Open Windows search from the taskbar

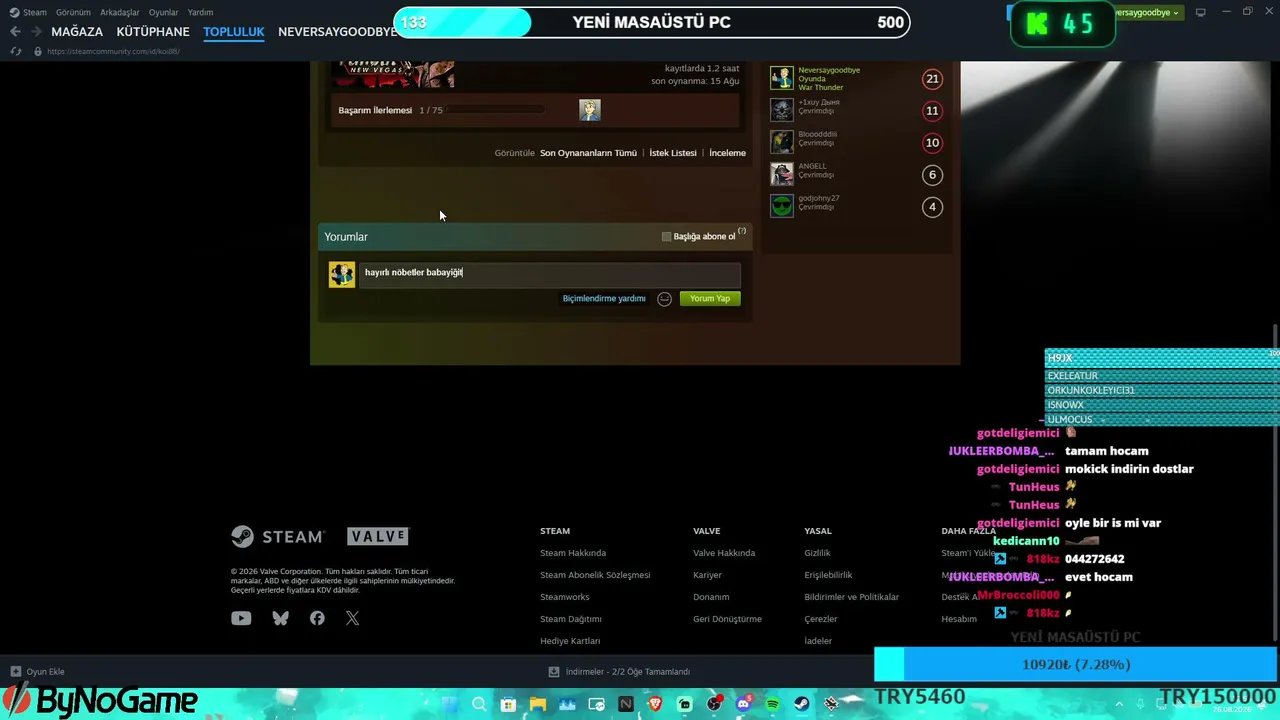click(479, 704)
